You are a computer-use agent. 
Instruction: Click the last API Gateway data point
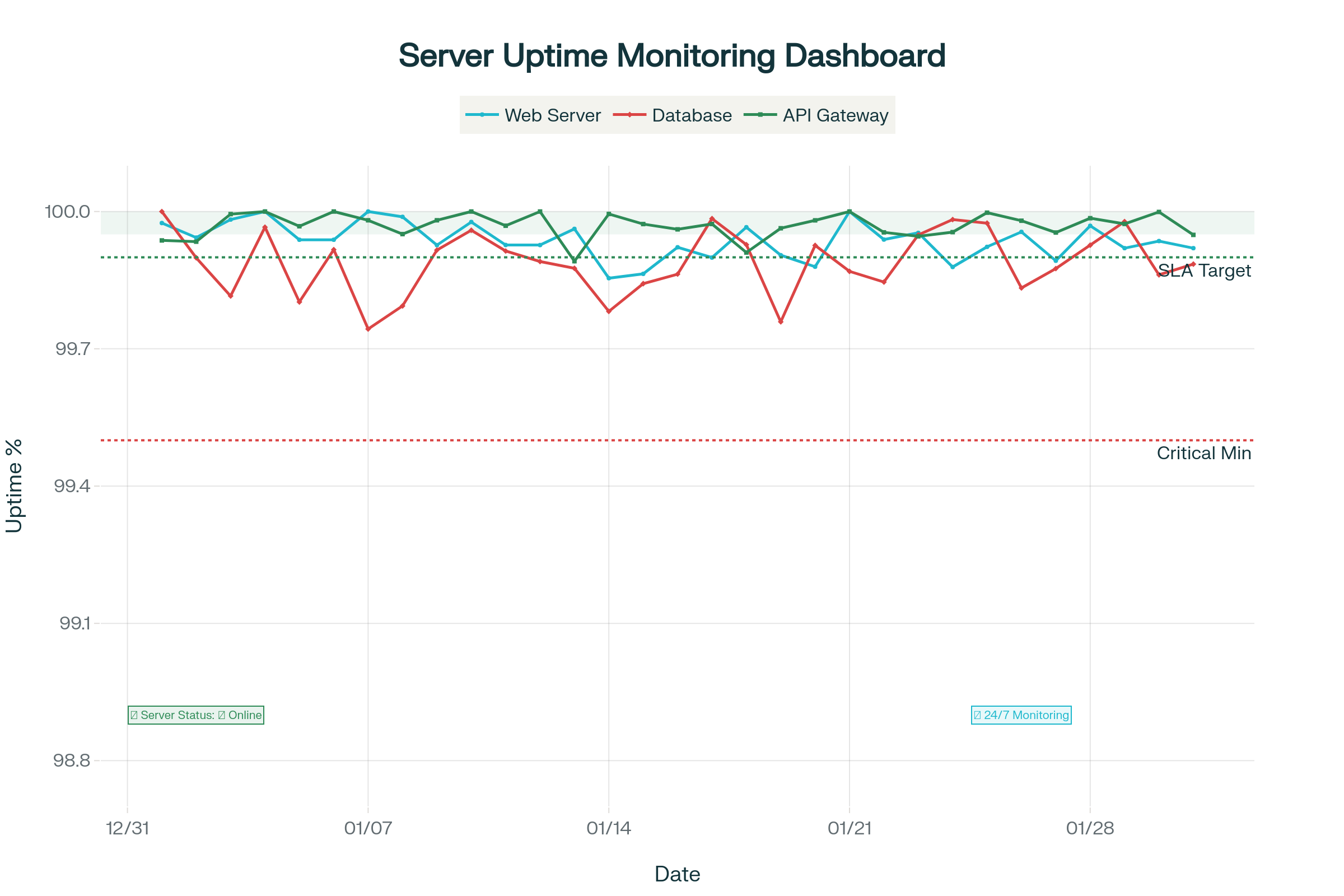tap(1193, 235)
